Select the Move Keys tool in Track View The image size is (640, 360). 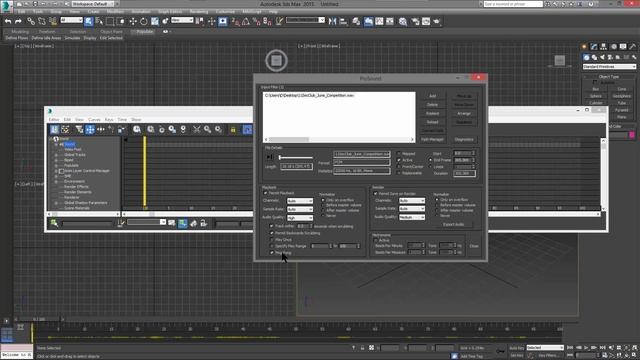click(90, 130)
